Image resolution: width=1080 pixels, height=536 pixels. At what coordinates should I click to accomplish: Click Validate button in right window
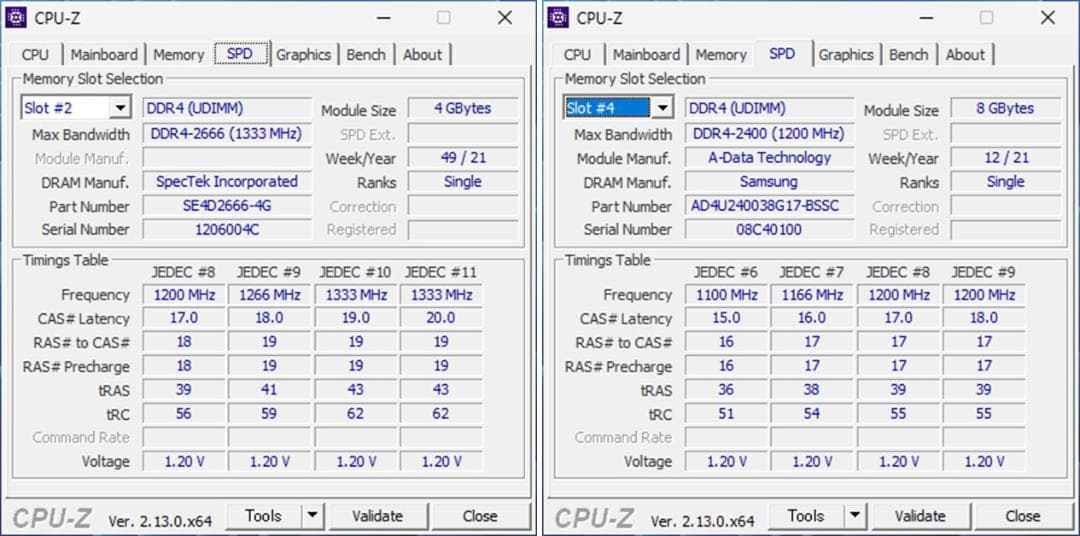[x=920, y=515]
